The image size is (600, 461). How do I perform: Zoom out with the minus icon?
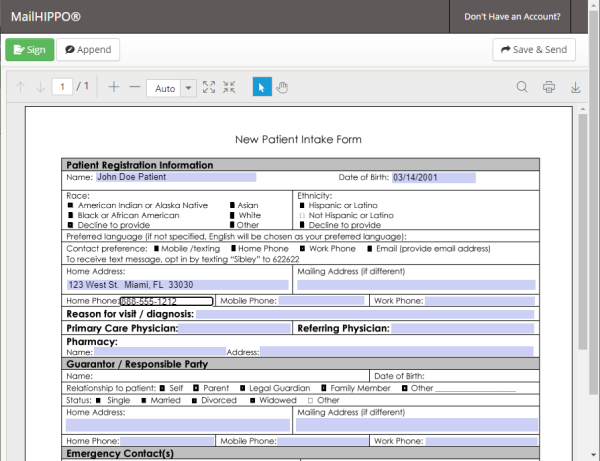[x=135, y=87]
